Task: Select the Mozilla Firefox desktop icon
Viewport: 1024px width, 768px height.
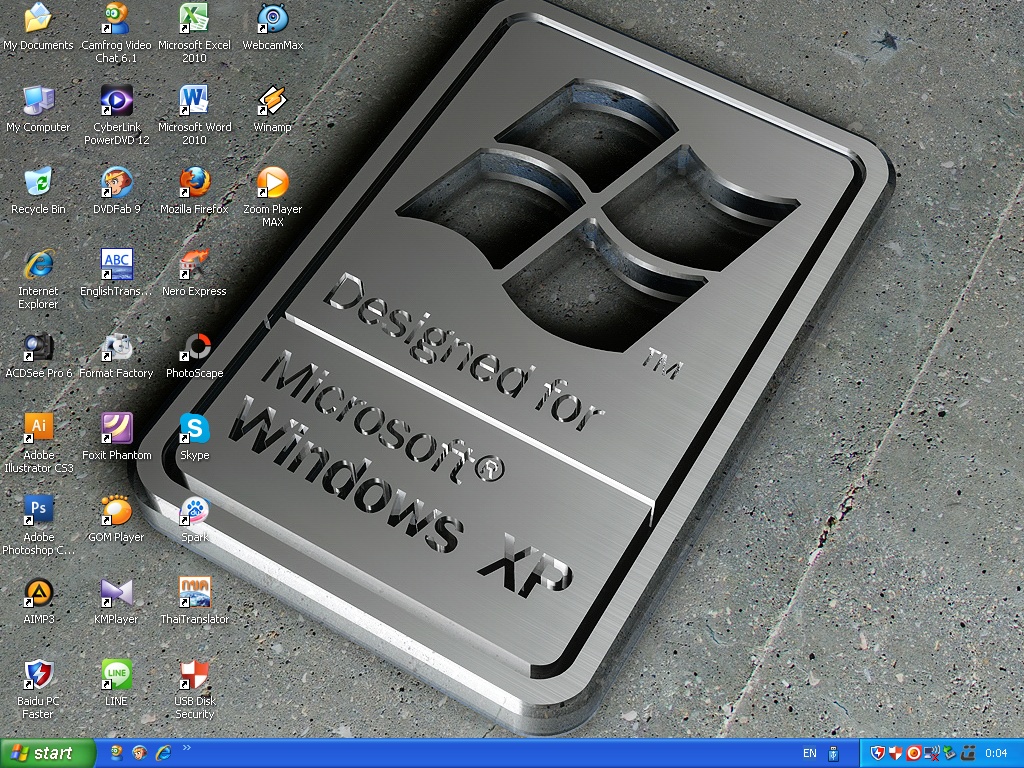Action: click(x=194, y=184)
